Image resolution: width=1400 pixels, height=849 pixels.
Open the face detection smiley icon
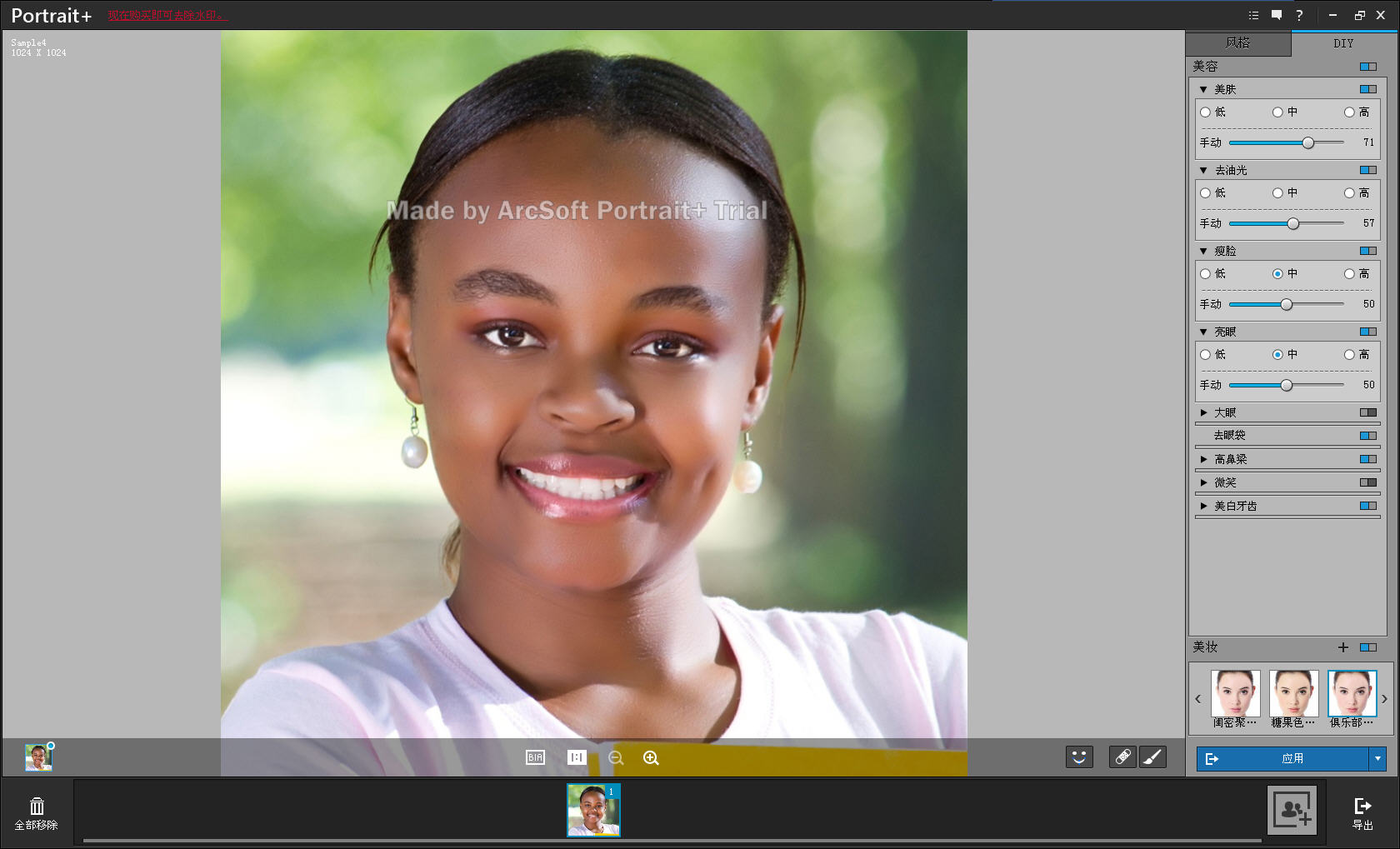coord(1079,757)
